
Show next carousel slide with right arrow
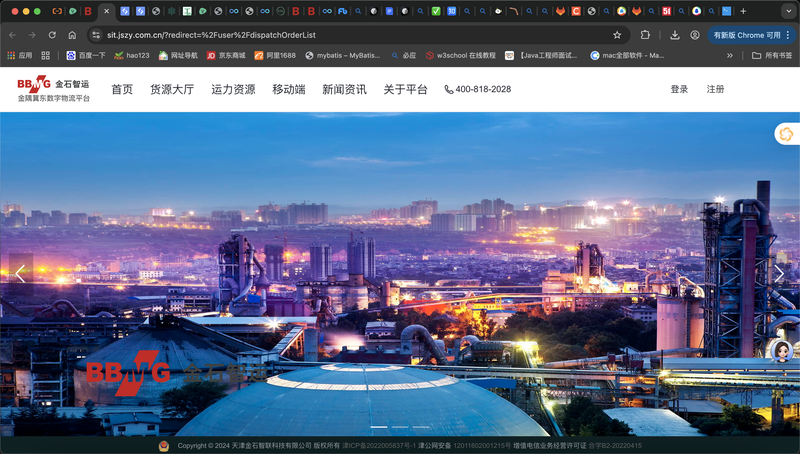click(x=779, y=274)
